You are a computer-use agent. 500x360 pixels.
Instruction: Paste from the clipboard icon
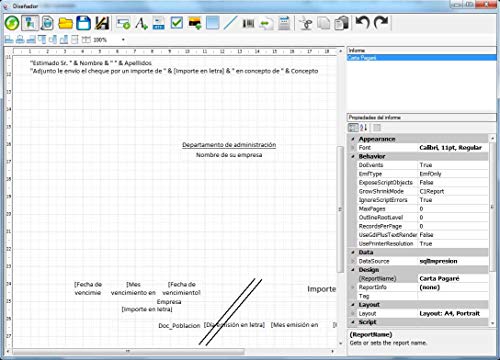[x=341, y=23]
